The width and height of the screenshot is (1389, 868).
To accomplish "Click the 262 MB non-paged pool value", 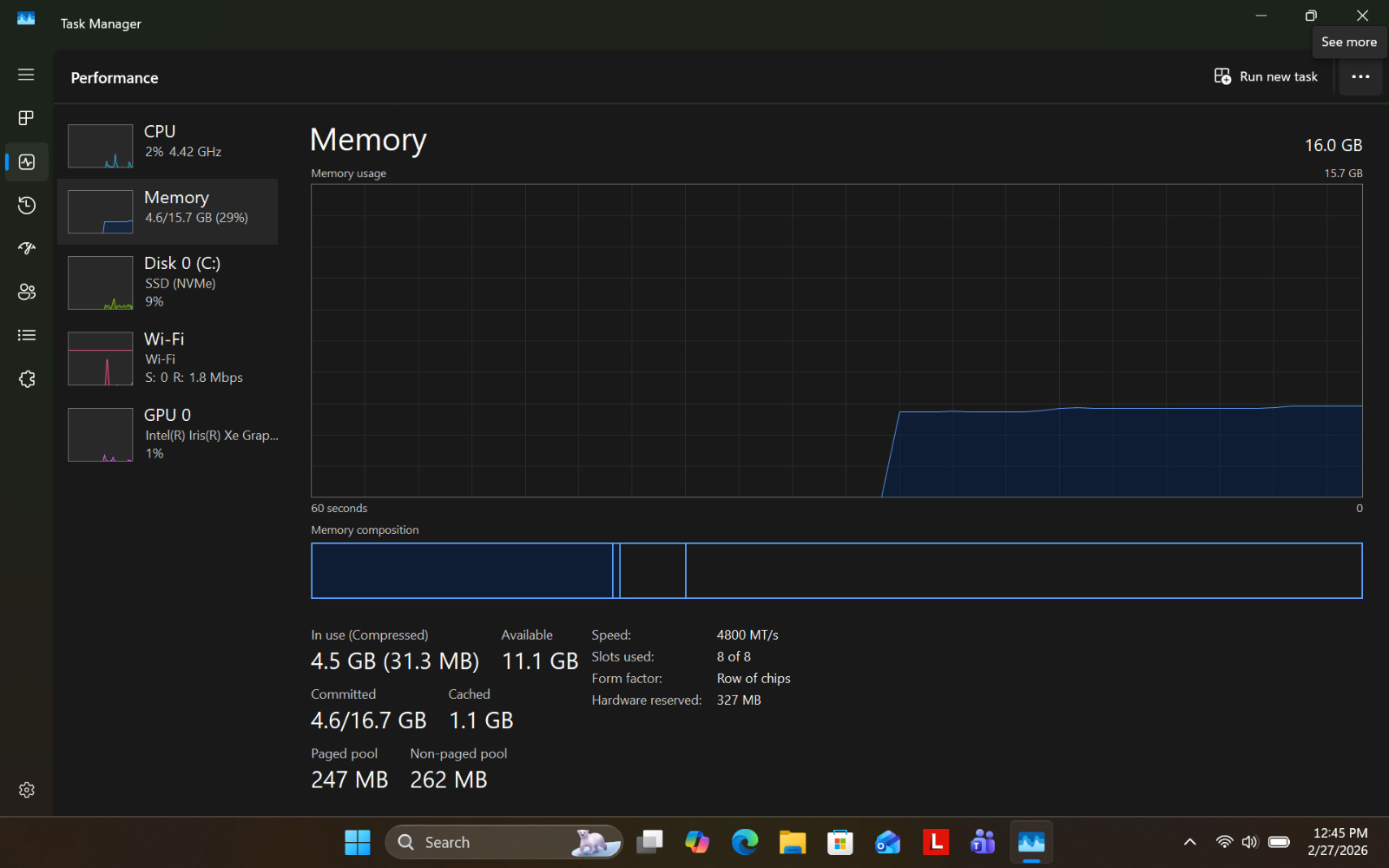I will pos(449,779).
